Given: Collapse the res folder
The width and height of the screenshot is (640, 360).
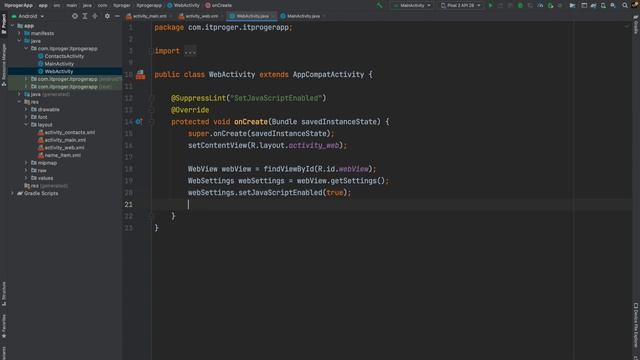Looking at the screenshot, I should (x=19, y=102).
